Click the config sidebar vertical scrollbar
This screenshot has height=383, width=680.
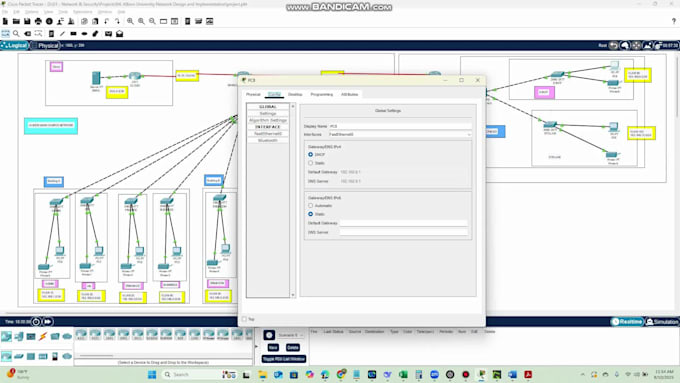click(293, 200)
